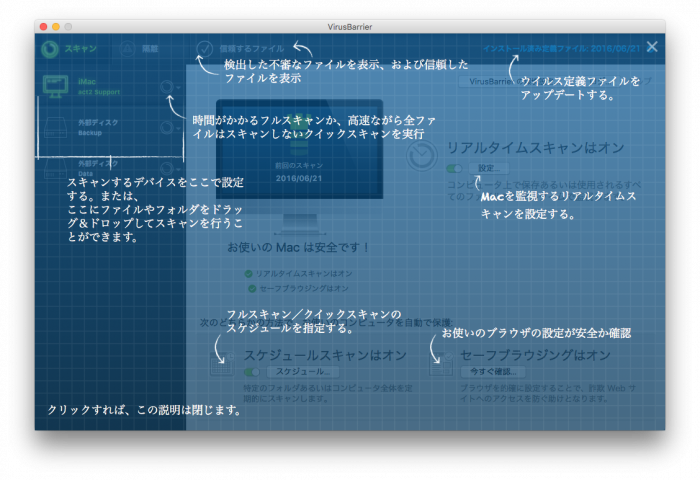The height and width of the screenshot is (480, 700).
Task: Switch to the 隔離 tab label
Action: (x=150, y=49)
